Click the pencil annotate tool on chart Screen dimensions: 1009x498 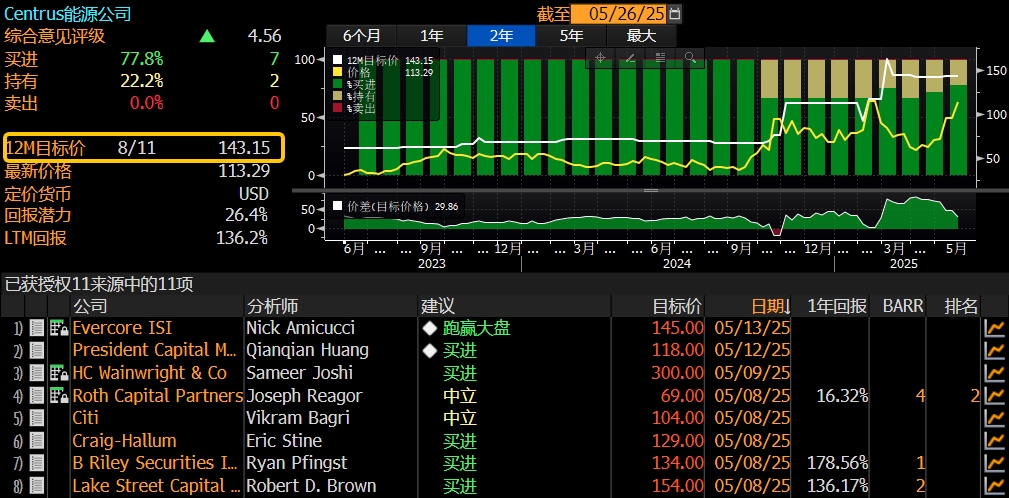click(630, 58)
